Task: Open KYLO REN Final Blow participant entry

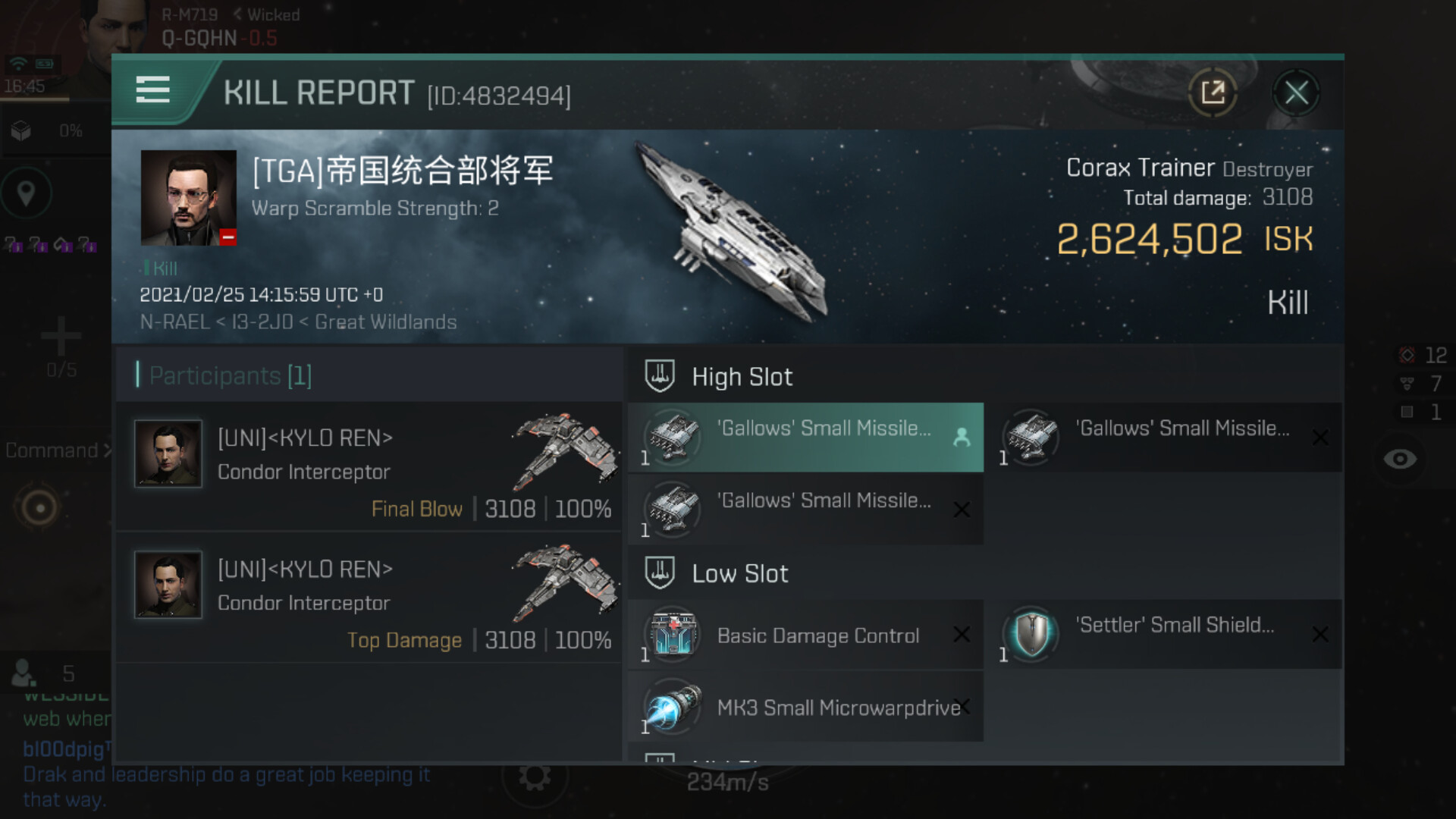Action: click(x=369, y=467)
